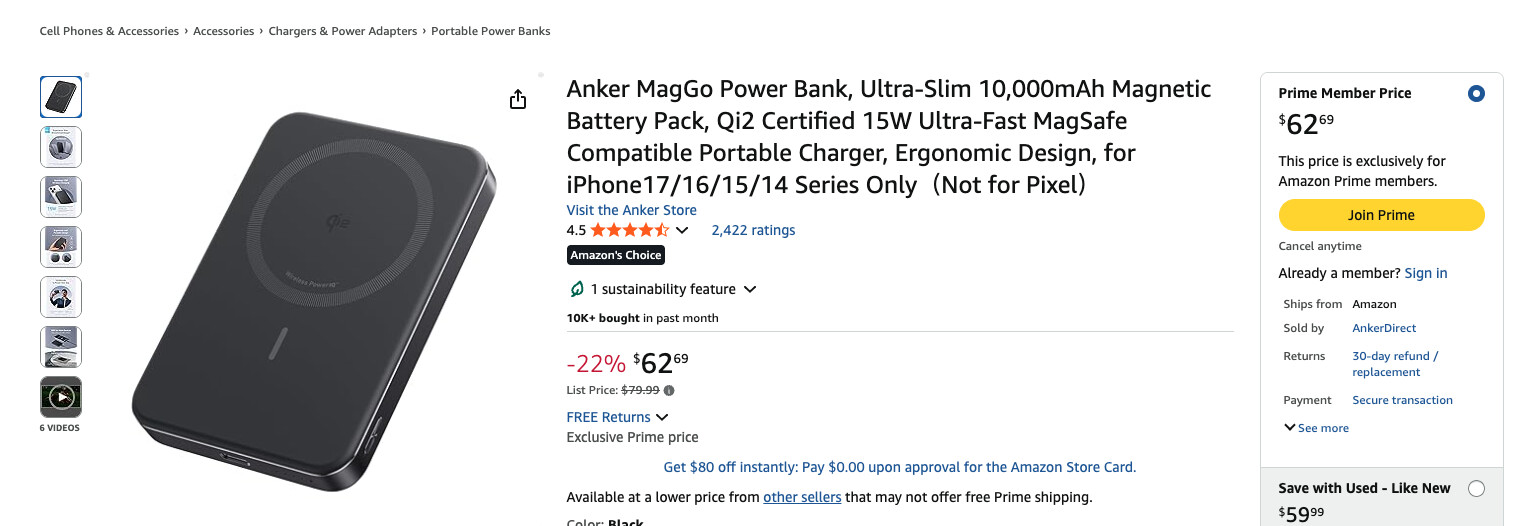Image resolution: width=1523 pixels, height=526 pixels.
Task: Click the star rating icons
Action: pyautogui.click(x=630, y=230)
